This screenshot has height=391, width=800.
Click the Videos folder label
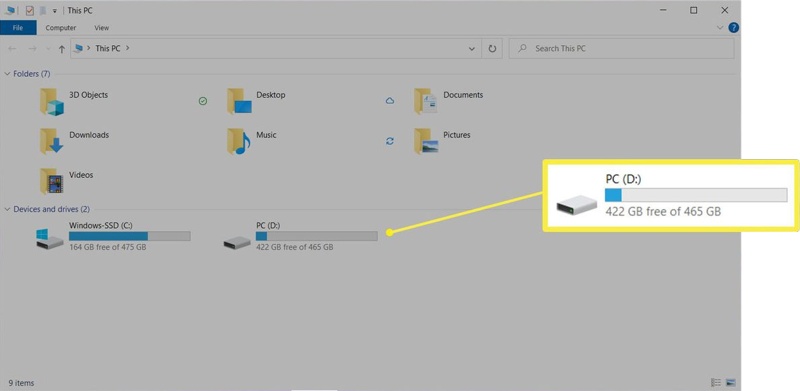[81, 175]
